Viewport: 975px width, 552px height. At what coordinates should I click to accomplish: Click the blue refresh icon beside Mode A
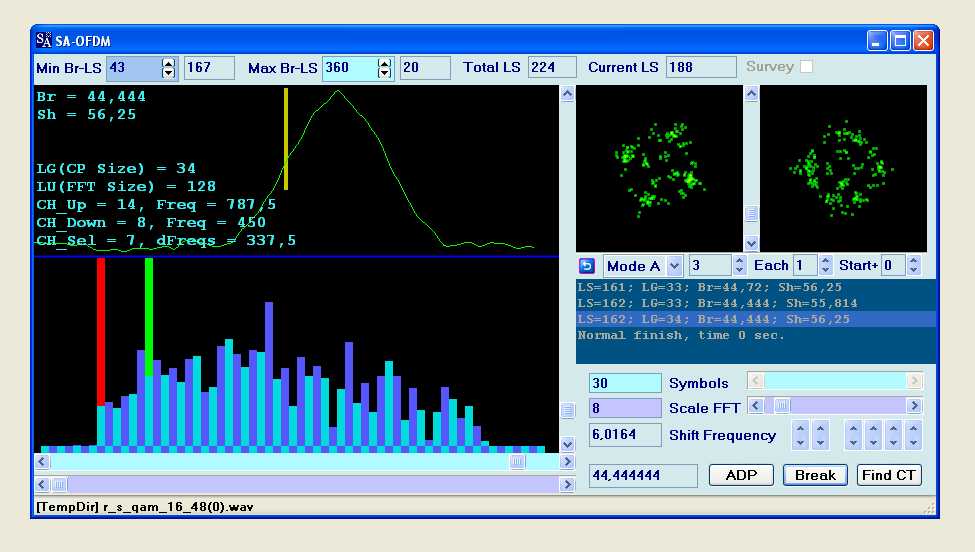tap(586, 266)
